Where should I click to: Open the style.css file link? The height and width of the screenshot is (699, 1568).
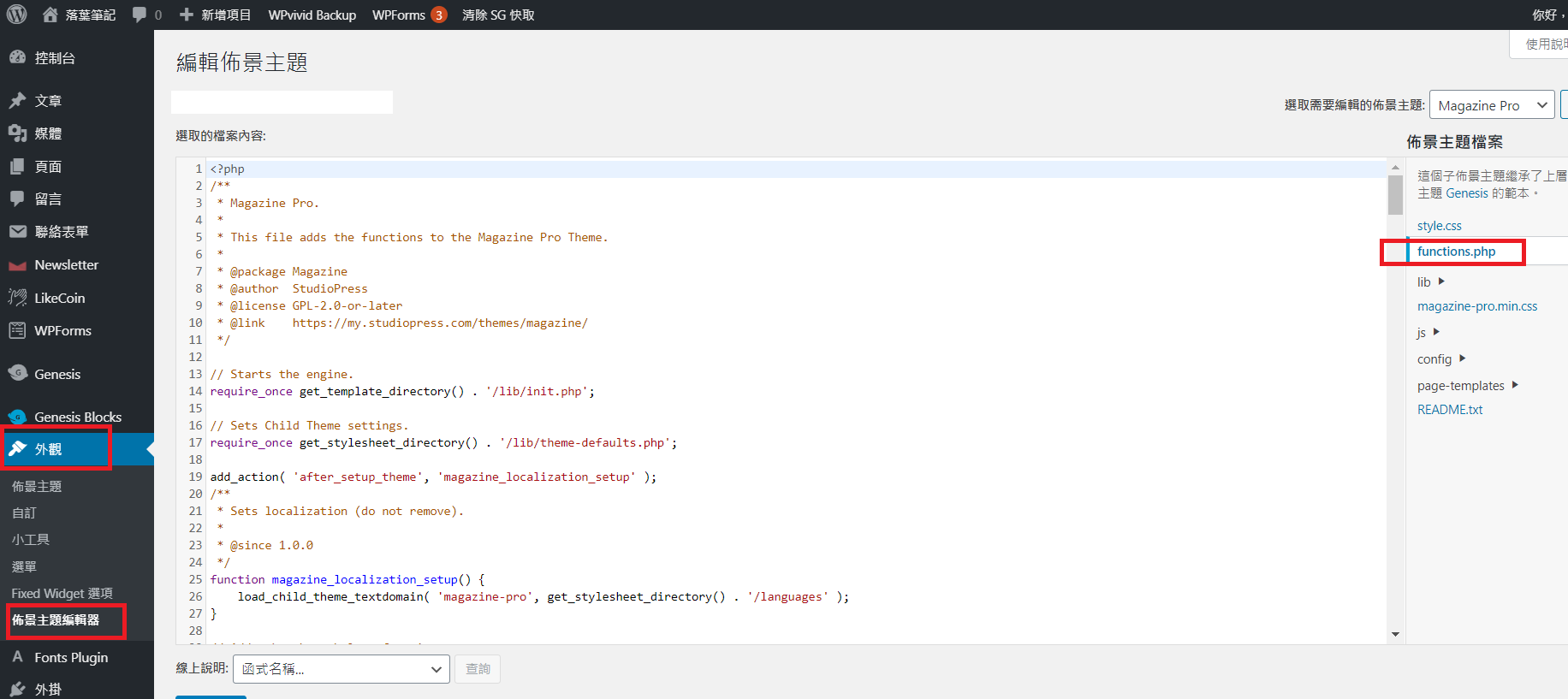point(1439,226)
